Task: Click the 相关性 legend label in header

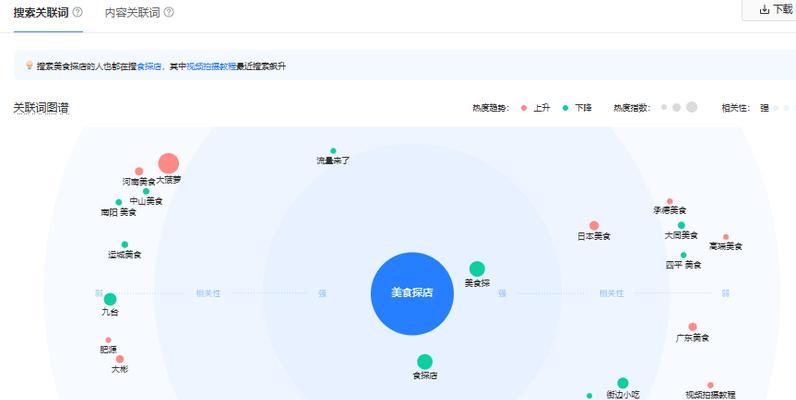Action: click(x=736, y=108)
